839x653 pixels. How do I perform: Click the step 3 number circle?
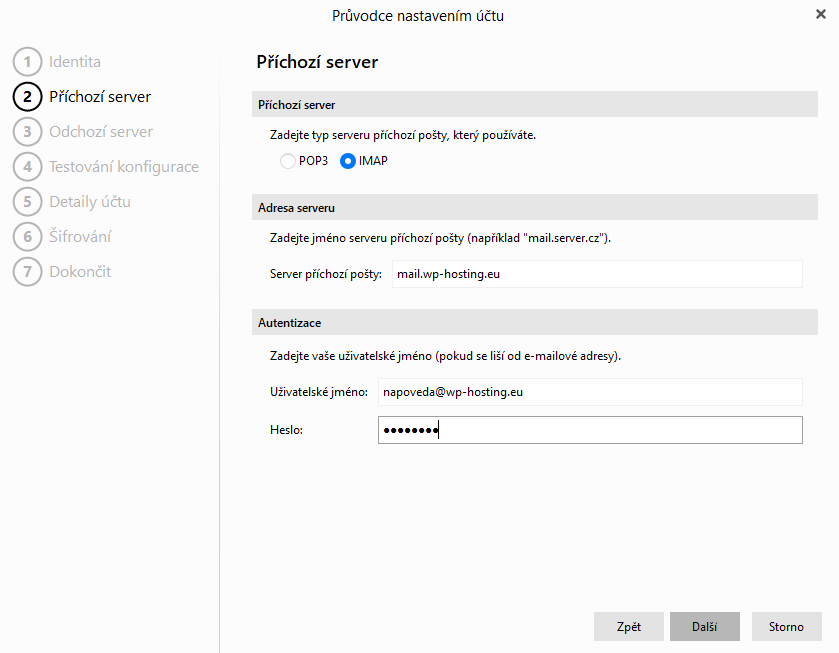pyautogui.click(x=27, y=132)
